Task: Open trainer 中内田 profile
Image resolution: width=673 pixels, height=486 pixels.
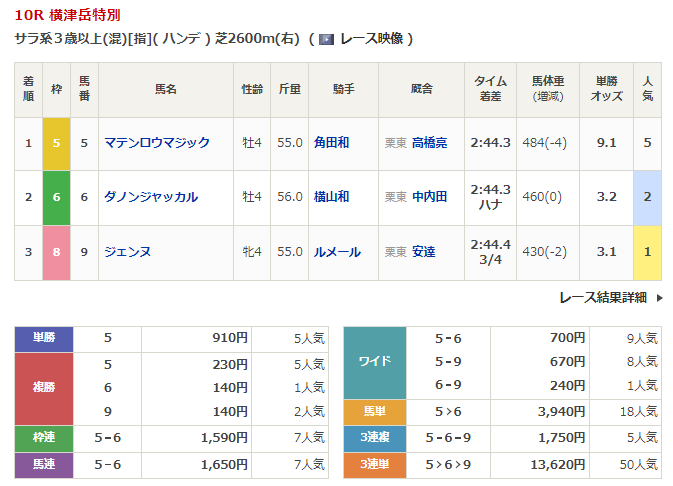Action: [x=429, y=197]
